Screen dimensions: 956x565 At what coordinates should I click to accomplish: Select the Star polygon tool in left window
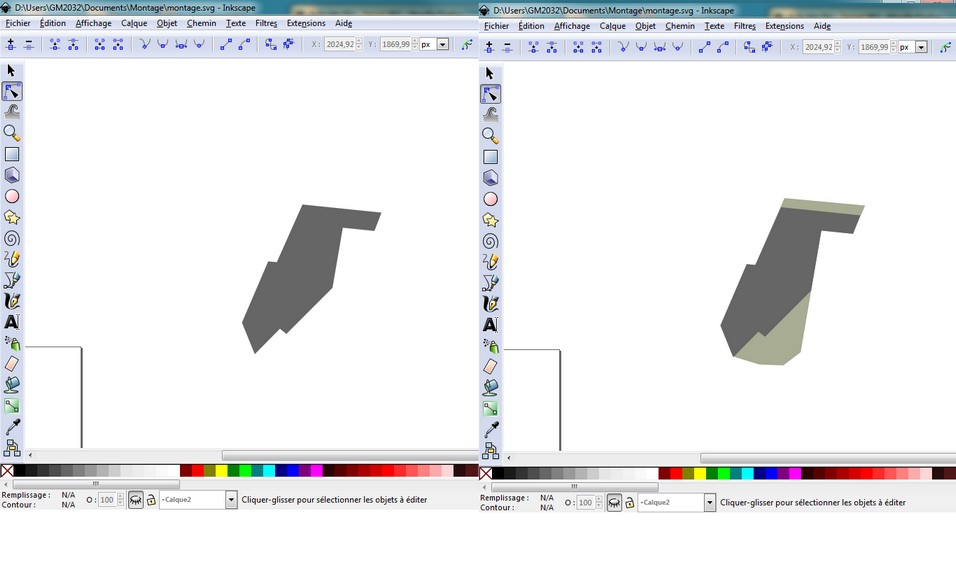coord(12,218)
